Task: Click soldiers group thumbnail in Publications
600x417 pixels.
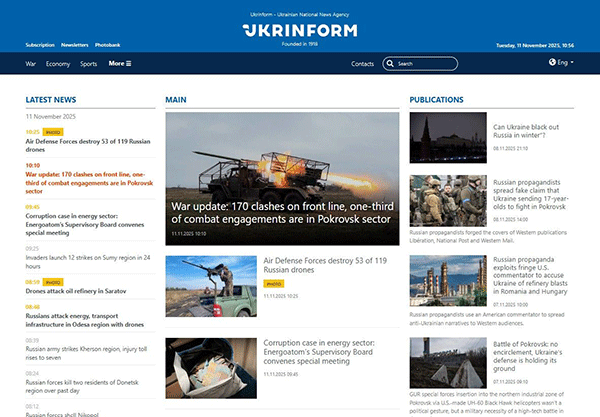Action: coord(448,201)
